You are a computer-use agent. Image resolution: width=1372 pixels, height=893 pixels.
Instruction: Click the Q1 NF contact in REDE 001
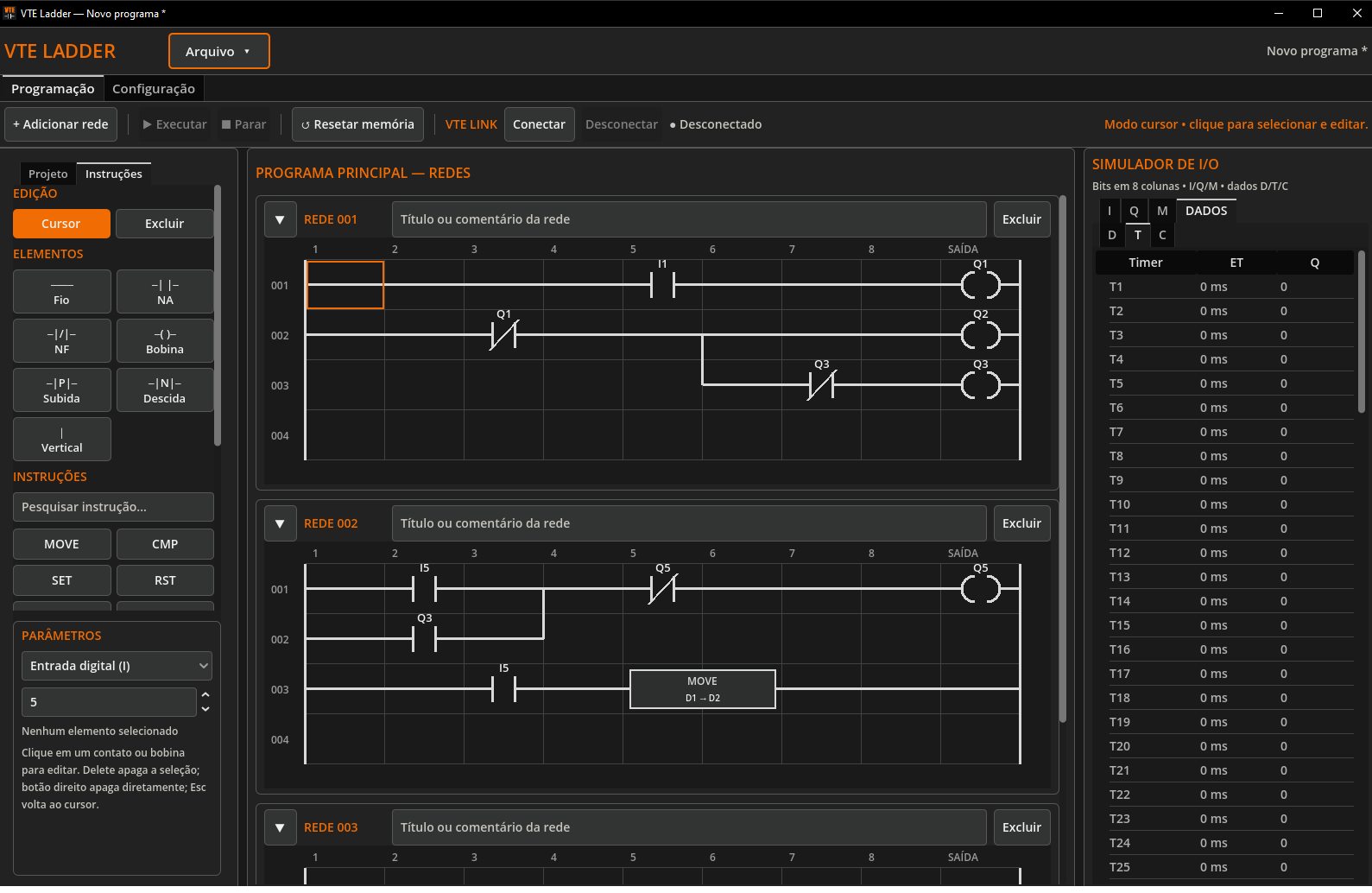(503, 334)
